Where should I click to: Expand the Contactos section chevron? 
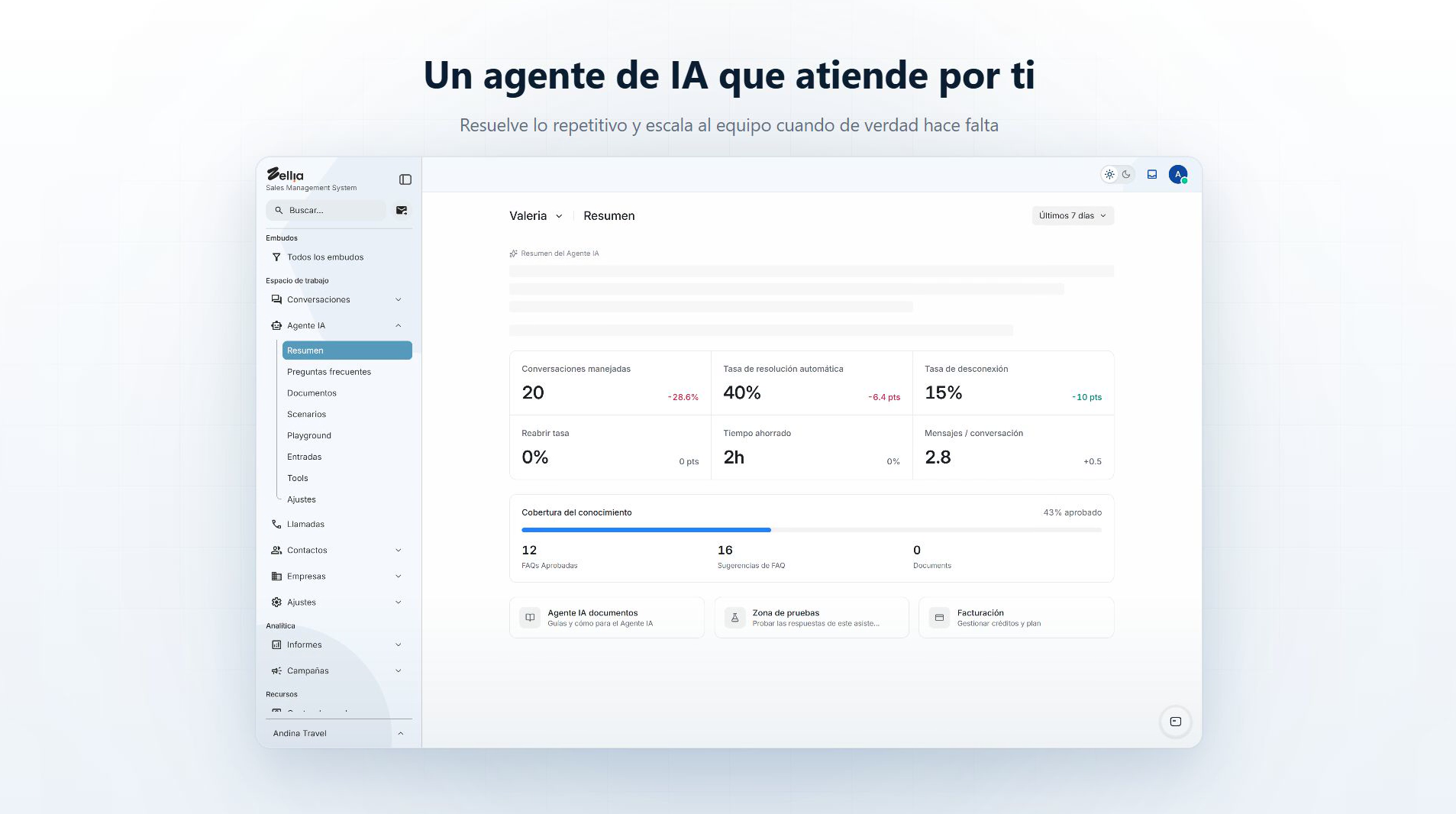(398, 550)
